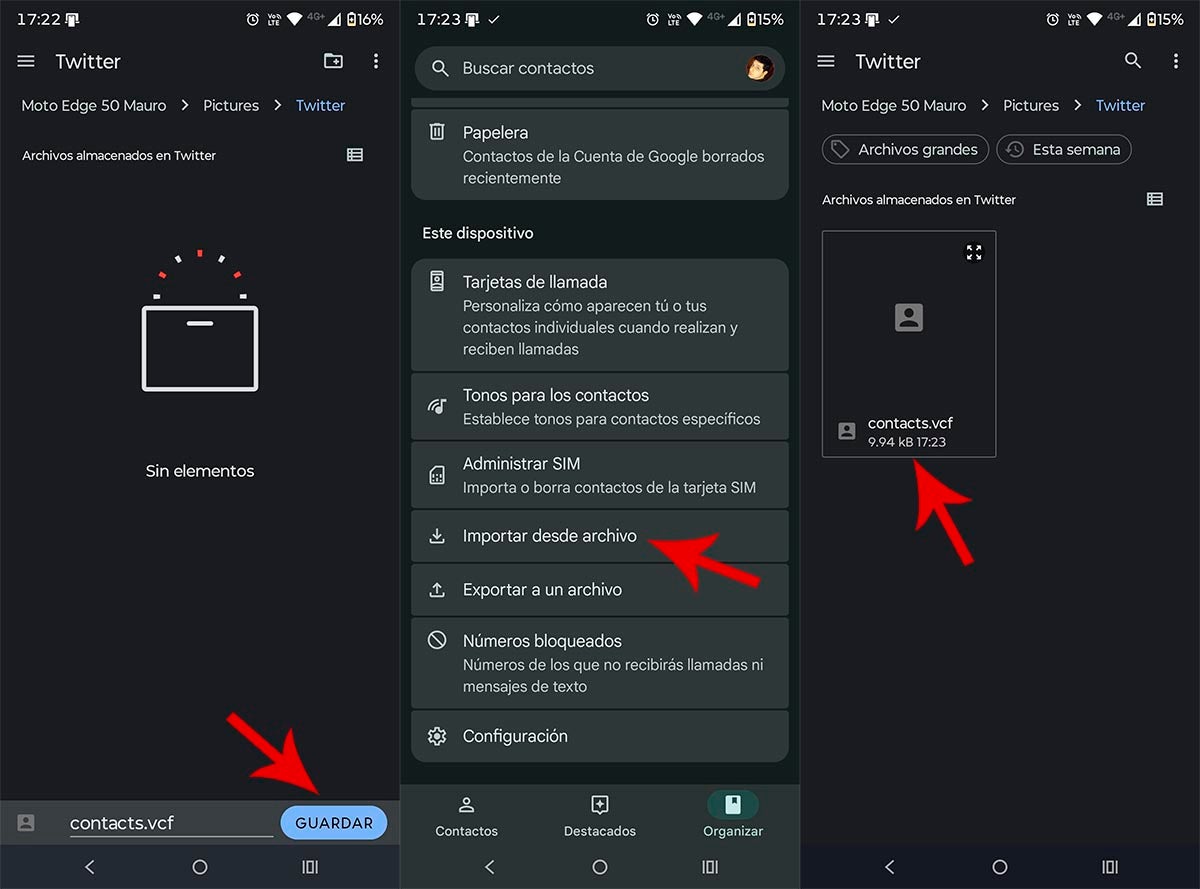Tap the export upload icon

[x=437, y=590]
